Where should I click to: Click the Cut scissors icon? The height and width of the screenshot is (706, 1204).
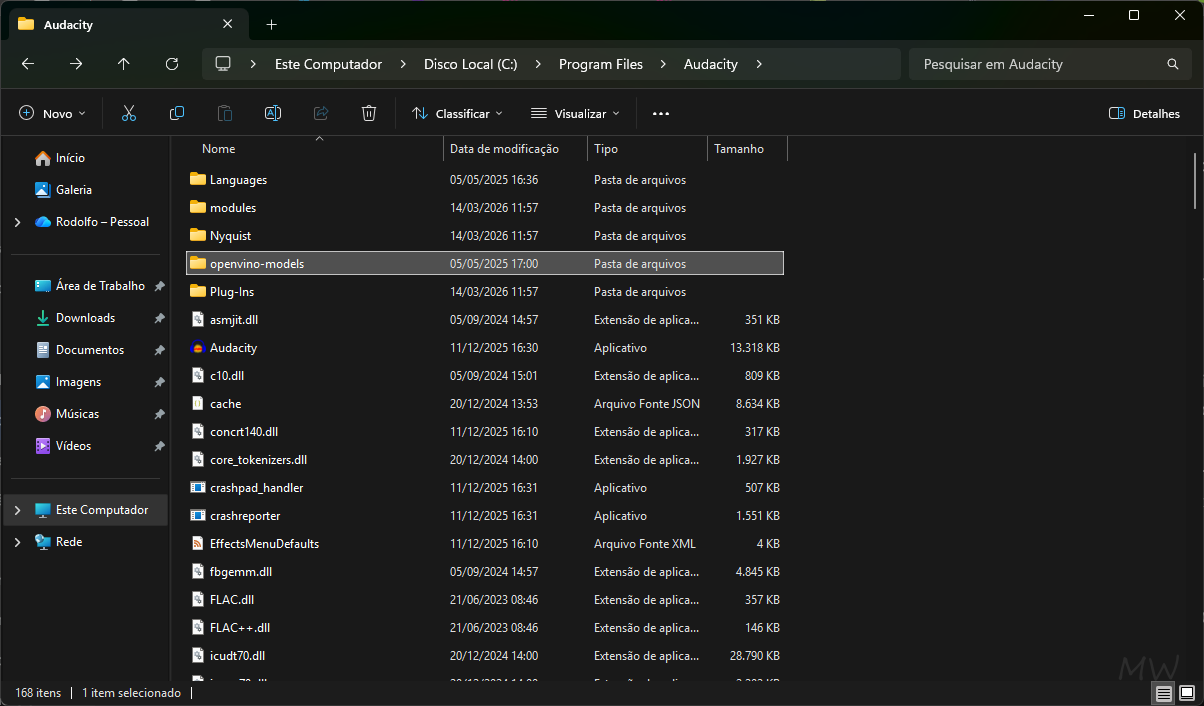[x=128, y=114]
